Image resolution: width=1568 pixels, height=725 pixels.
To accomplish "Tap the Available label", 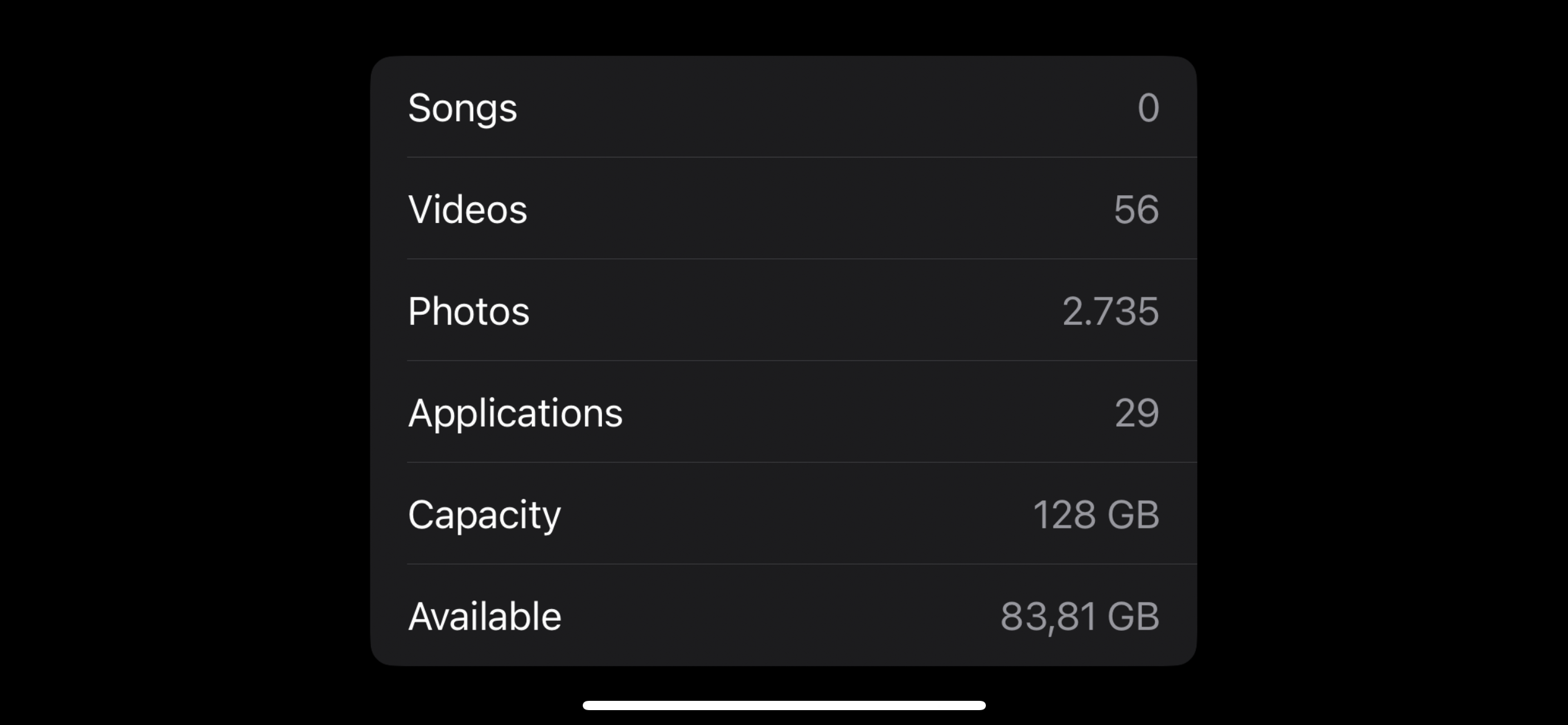I will (x=485, y=616).
